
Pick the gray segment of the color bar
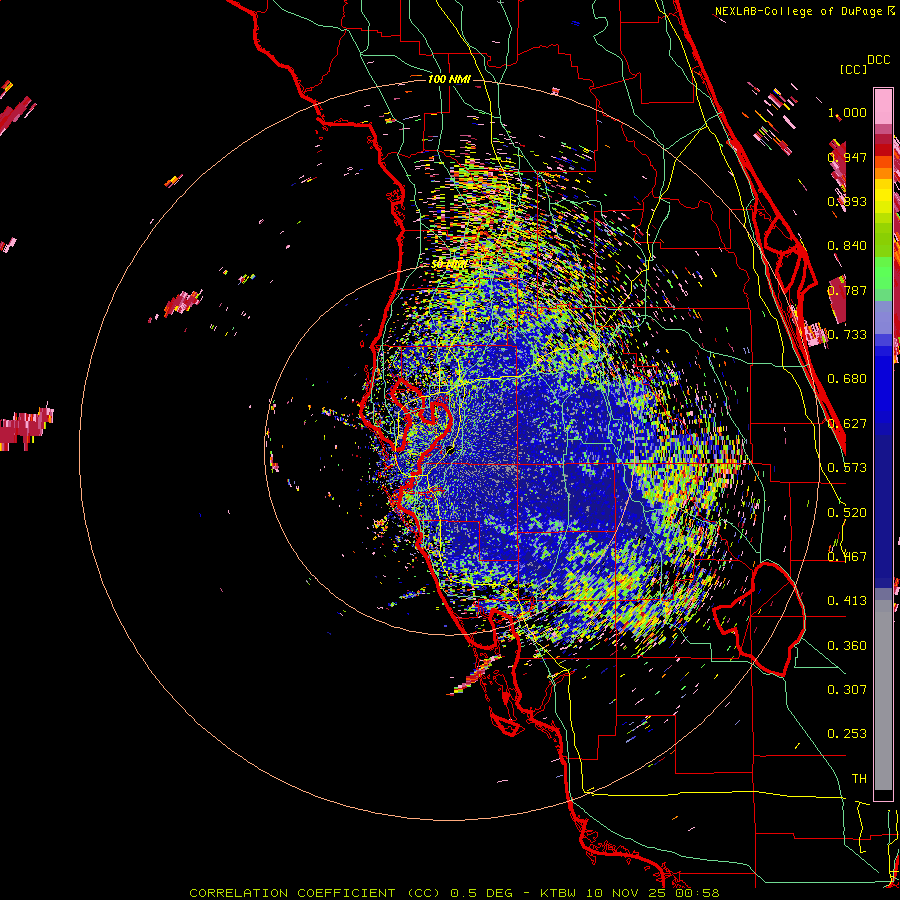pos(883,695)
